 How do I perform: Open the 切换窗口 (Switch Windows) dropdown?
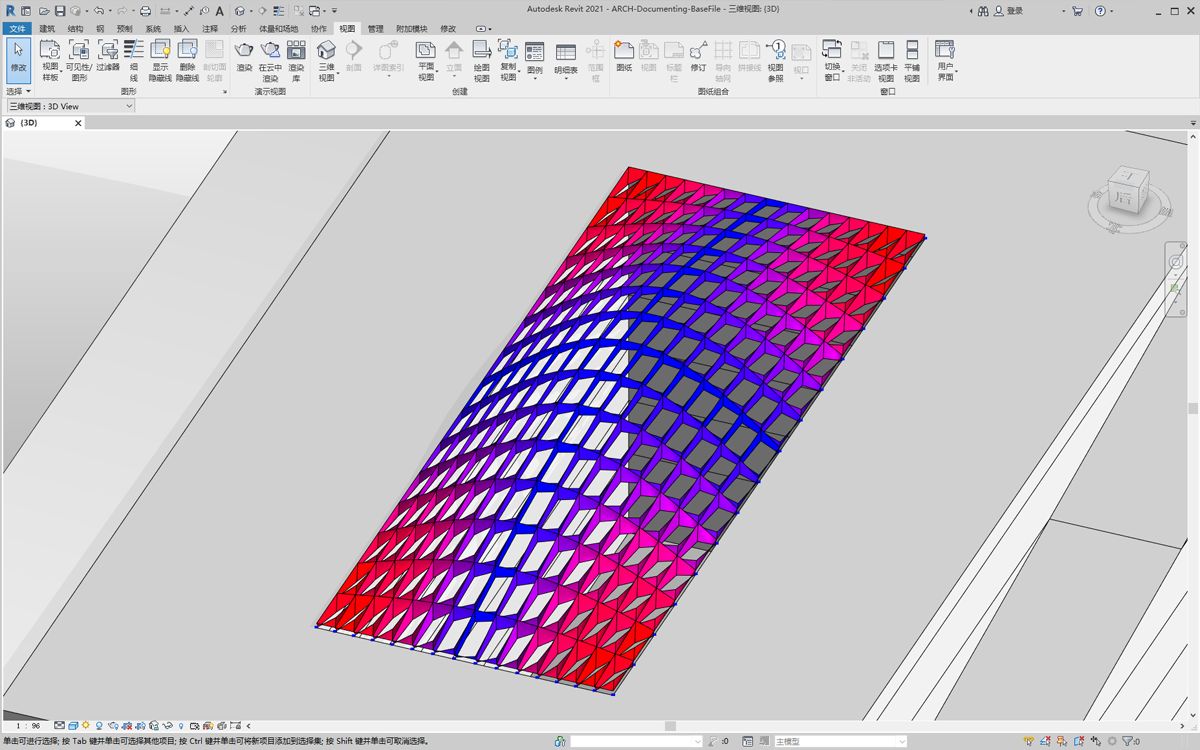pyautogui.click(x=832, y=60)
